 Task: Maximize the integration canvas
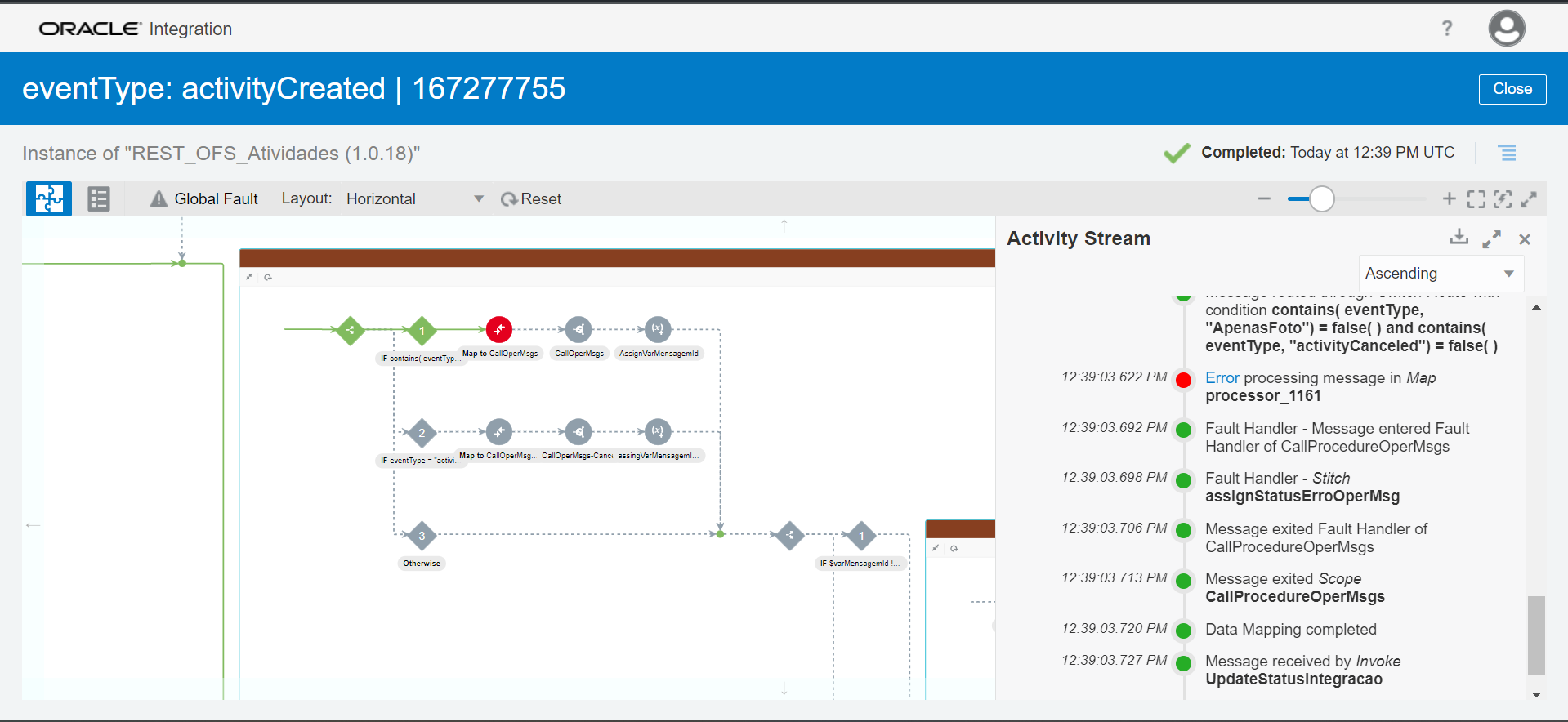[1529, 198]
